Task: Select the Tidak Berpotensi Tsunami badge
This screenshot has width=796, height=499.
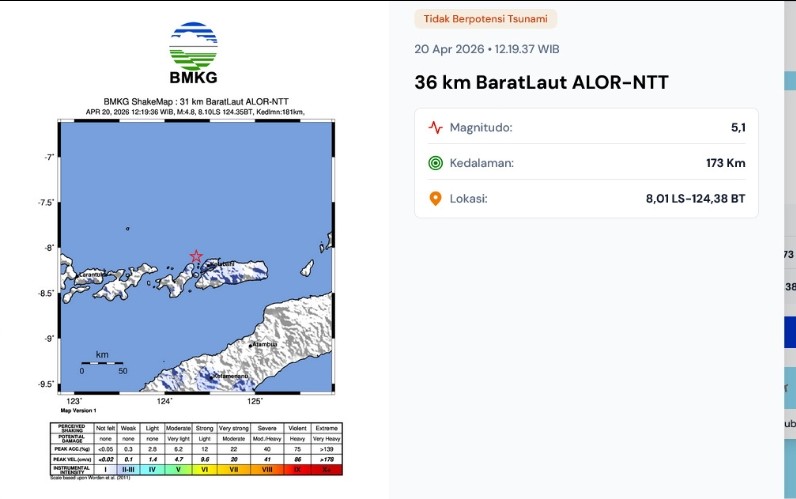Action: click(485, 19)
